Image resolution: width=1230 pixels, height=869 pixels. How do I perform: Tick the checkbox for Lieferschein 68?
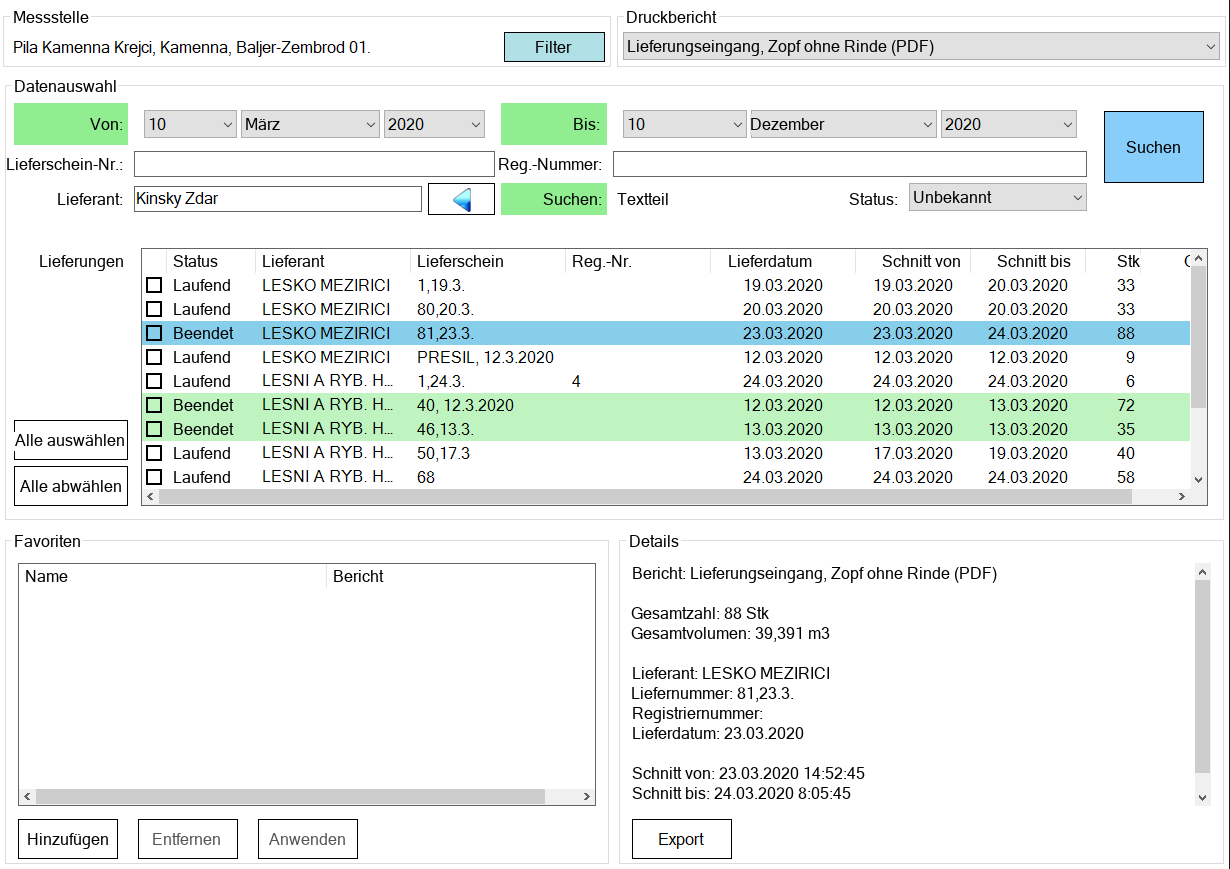pyautogui.click(x=154, y=477)
